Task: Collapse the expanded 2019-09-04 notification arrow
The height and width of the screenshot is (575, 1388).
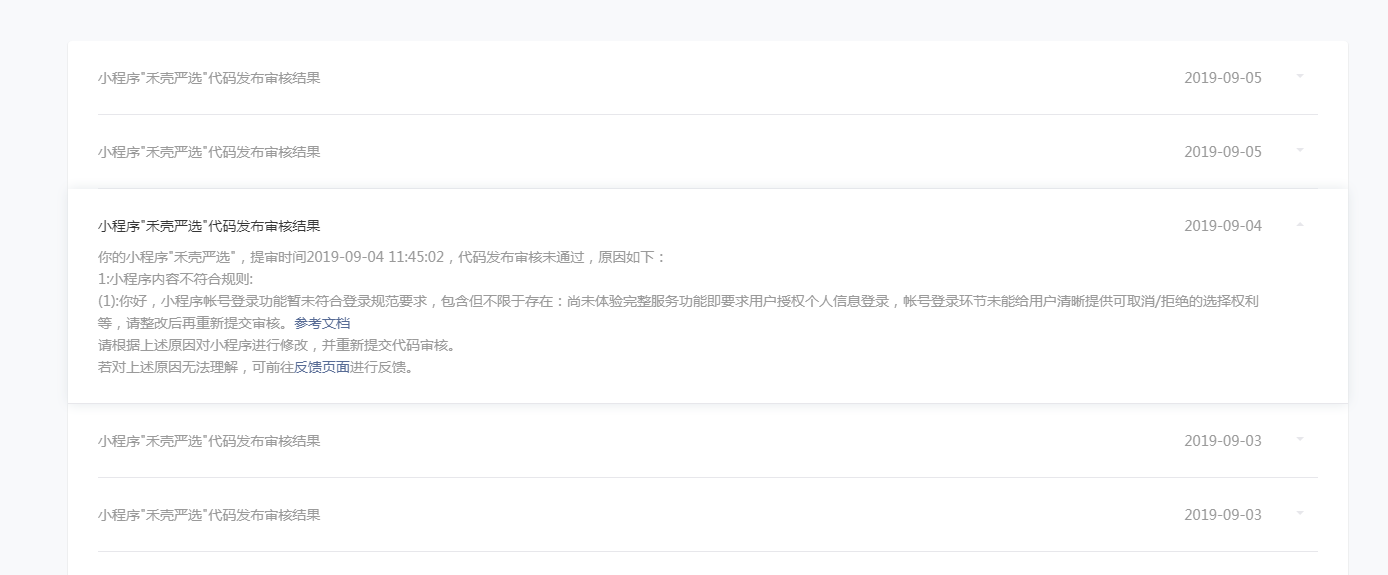Action: [x=1300, y=225]
